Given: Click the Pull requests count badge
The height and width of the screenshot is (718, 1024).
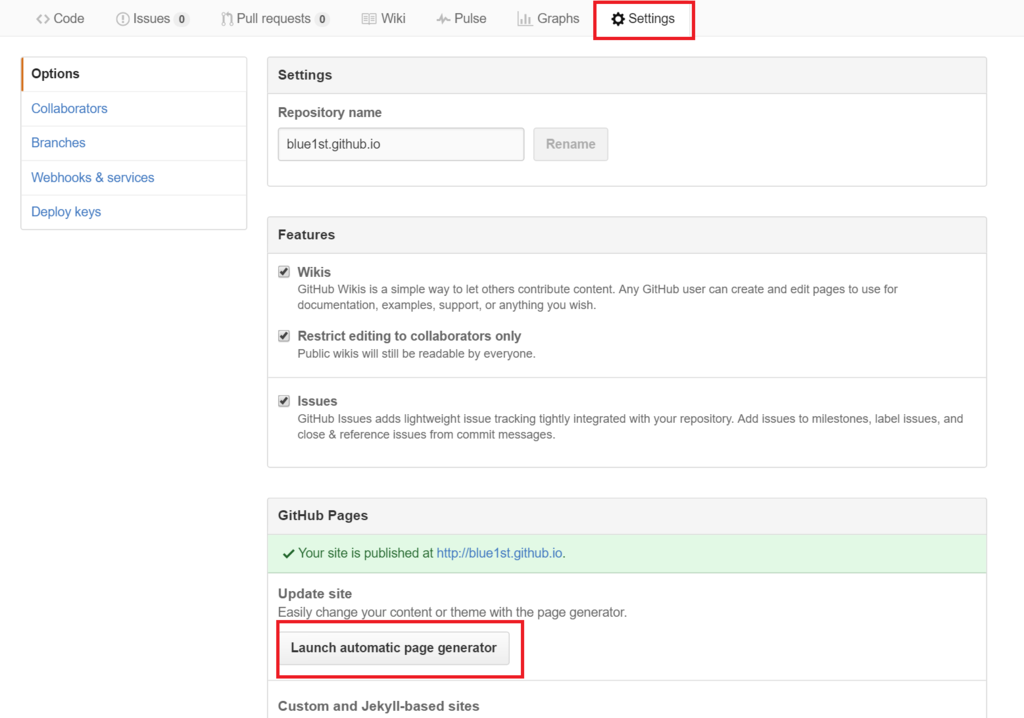Looking at the screenshot, I should tap(322, 20).
